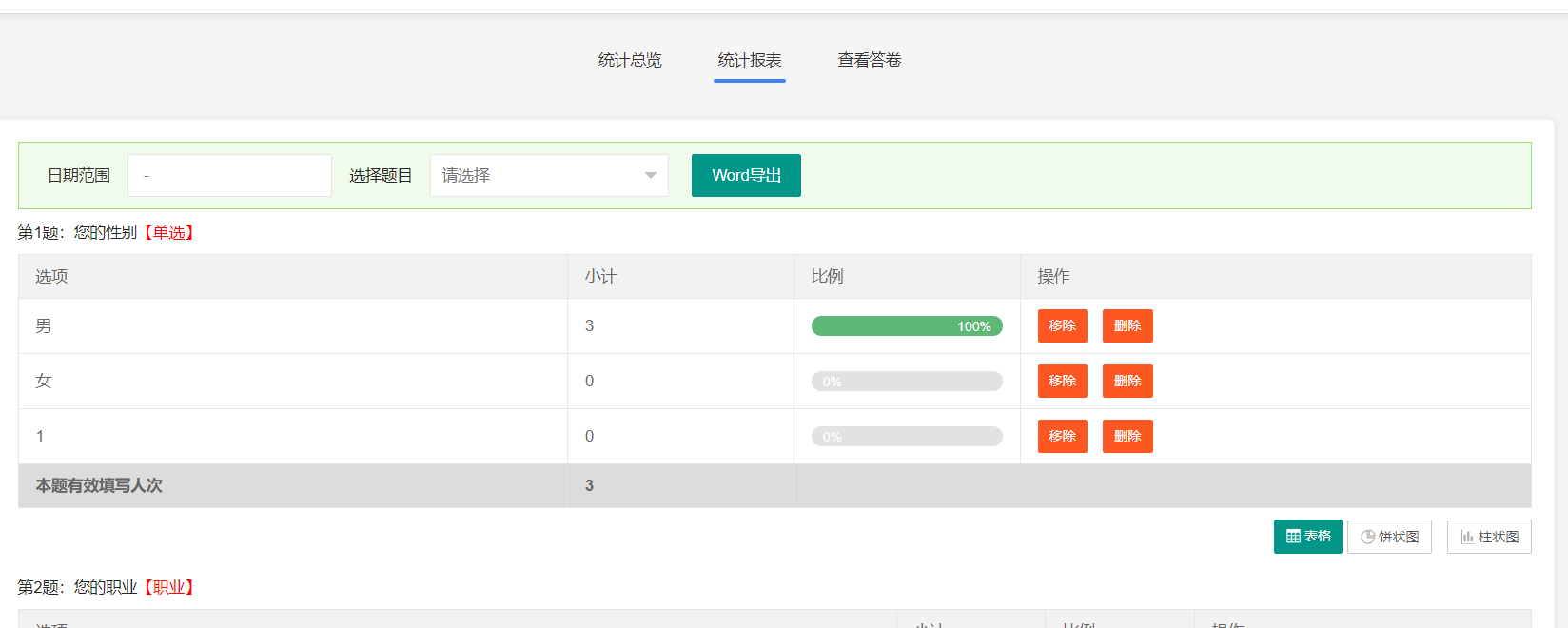Image resolution: width=1568 pixels, height=628 pixels.
Task: Click 删除 for option 1 row
Action: point(1127,436)
